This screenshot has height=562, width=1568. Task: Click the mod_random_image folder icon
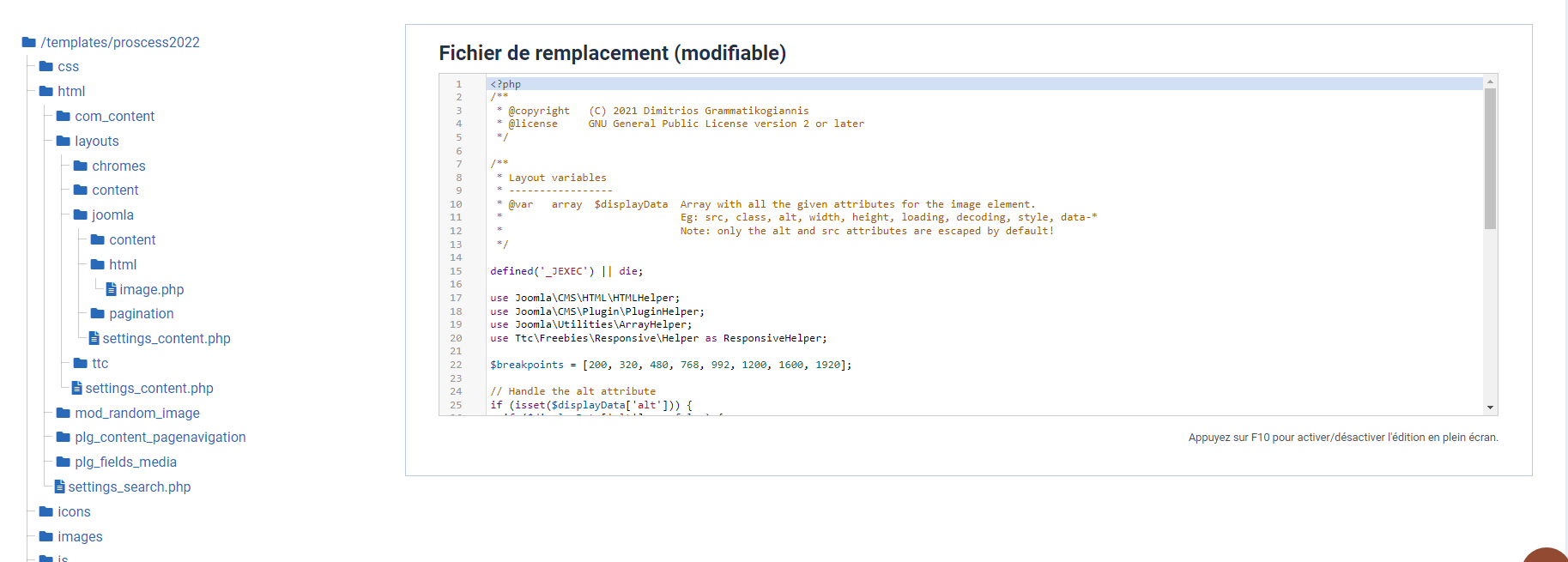(x=64, y=413)
